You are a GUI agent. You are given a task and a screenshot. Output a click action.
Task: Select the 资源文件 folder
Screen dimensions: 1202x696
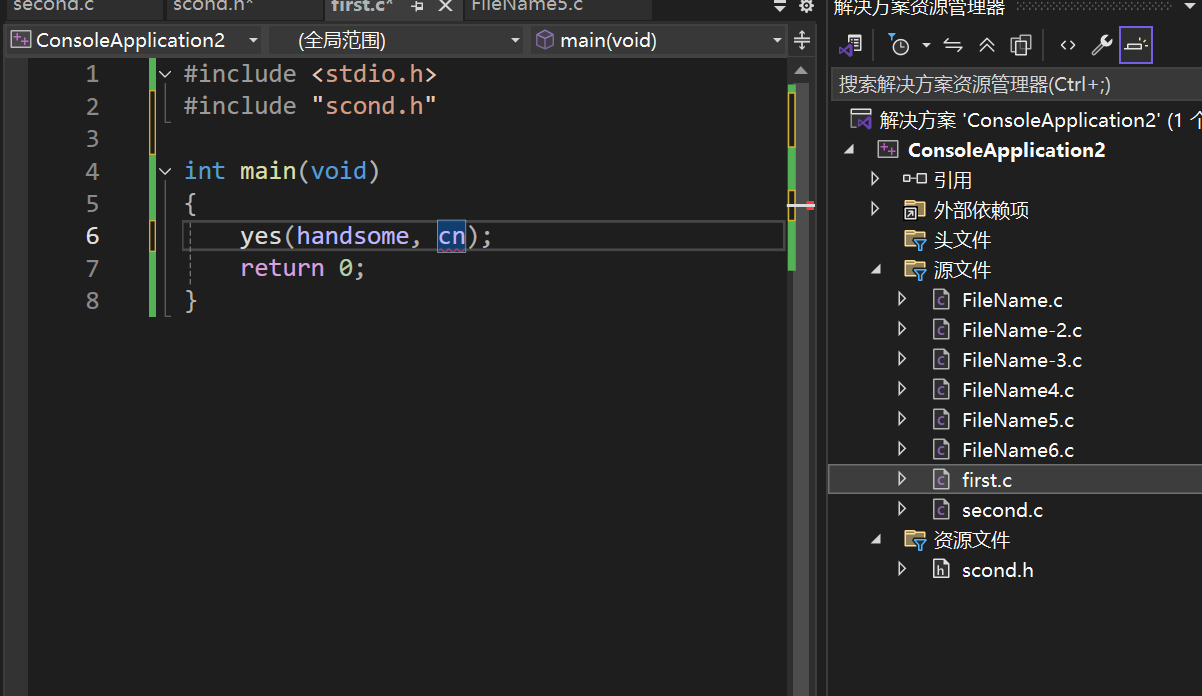point(970,540)
